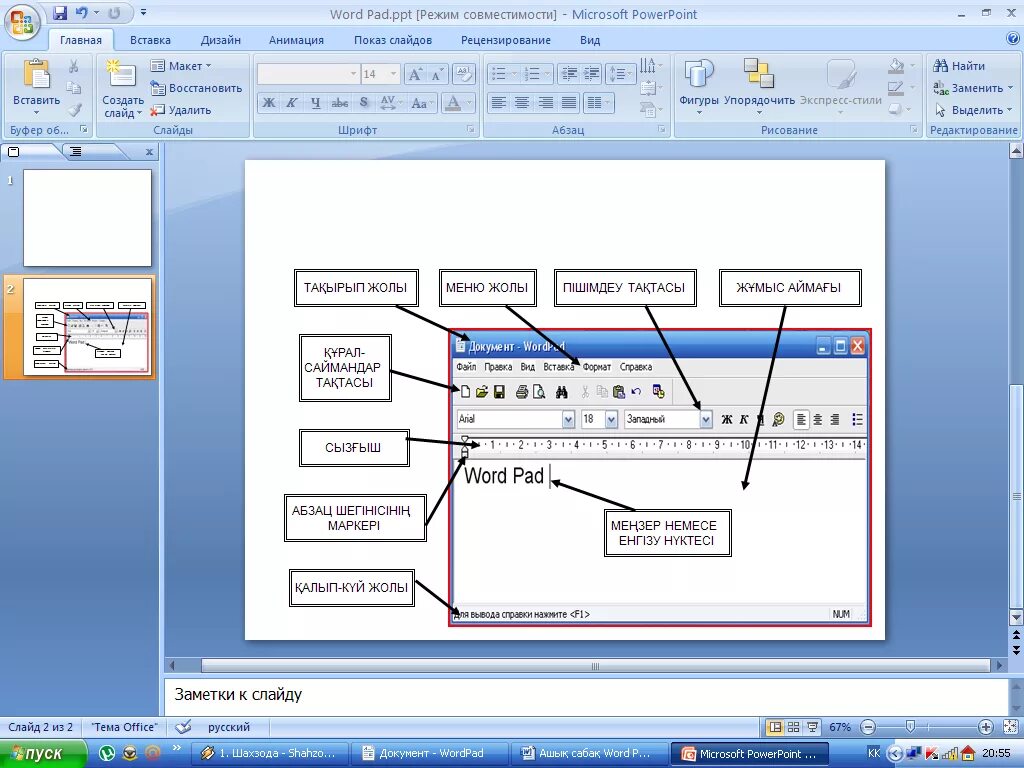Center text in paragraph group
The width and height of the screenshot is (1024, 768).
click(522, 103)
